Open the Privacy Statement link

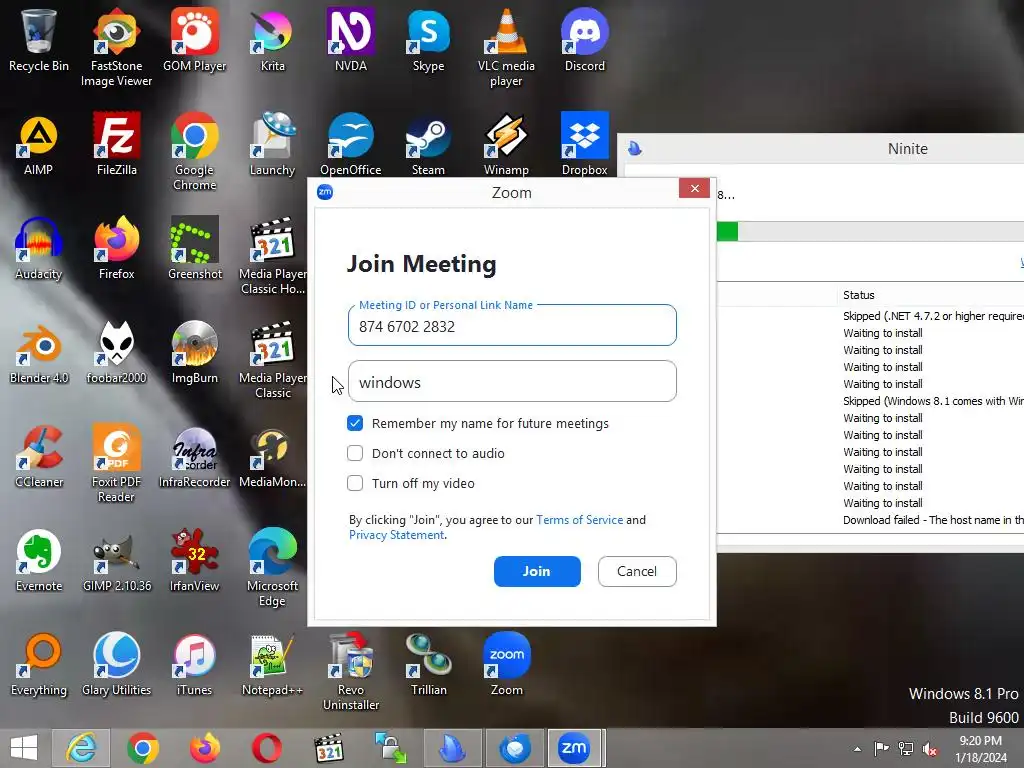coord(396,535)
